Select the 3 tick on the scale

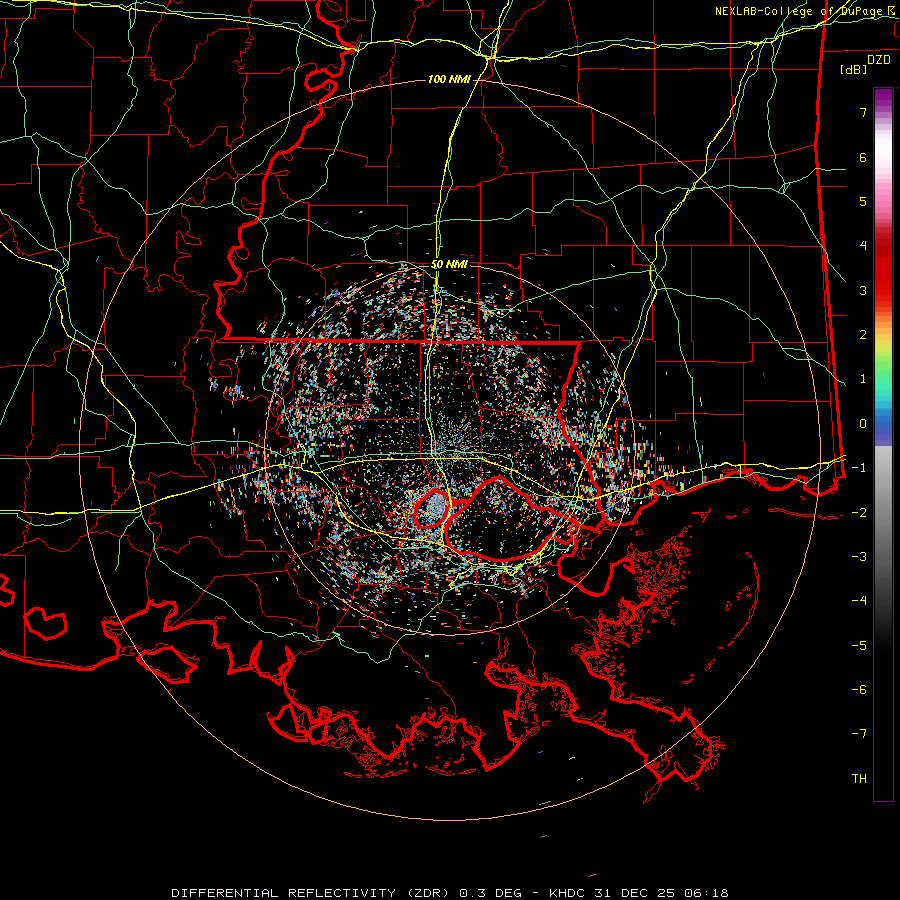coord(863,290)
